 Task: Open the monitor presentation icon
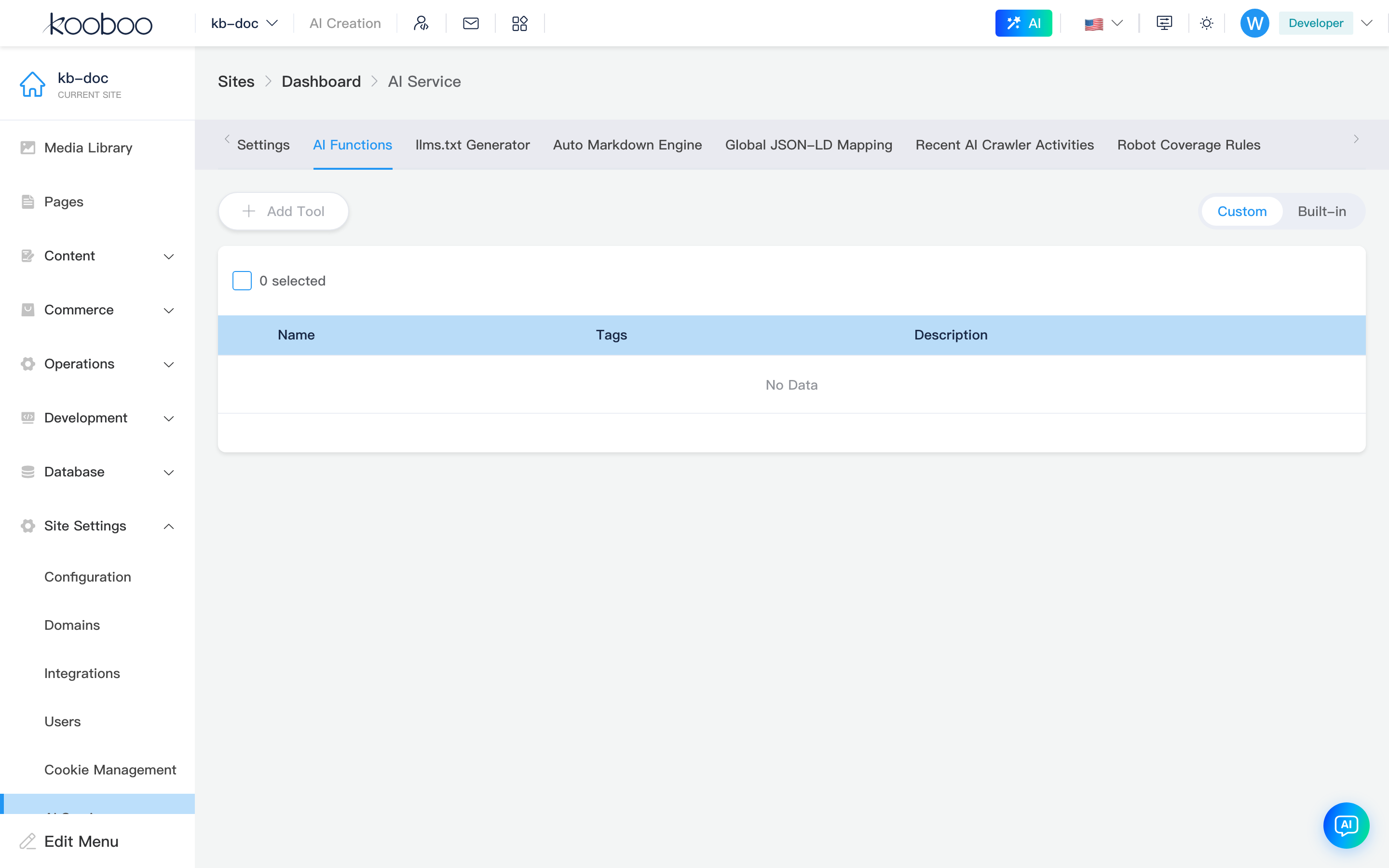pos(1164,23)
